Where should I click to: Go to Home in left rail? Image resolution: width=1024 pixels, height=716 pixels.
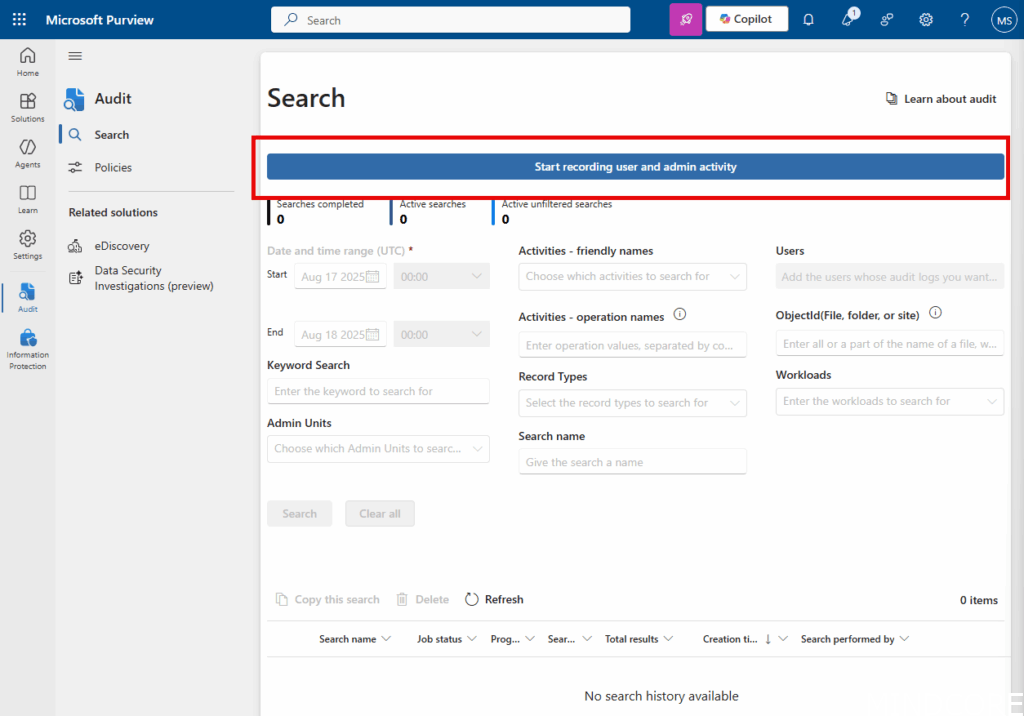[x=28, y=61]
